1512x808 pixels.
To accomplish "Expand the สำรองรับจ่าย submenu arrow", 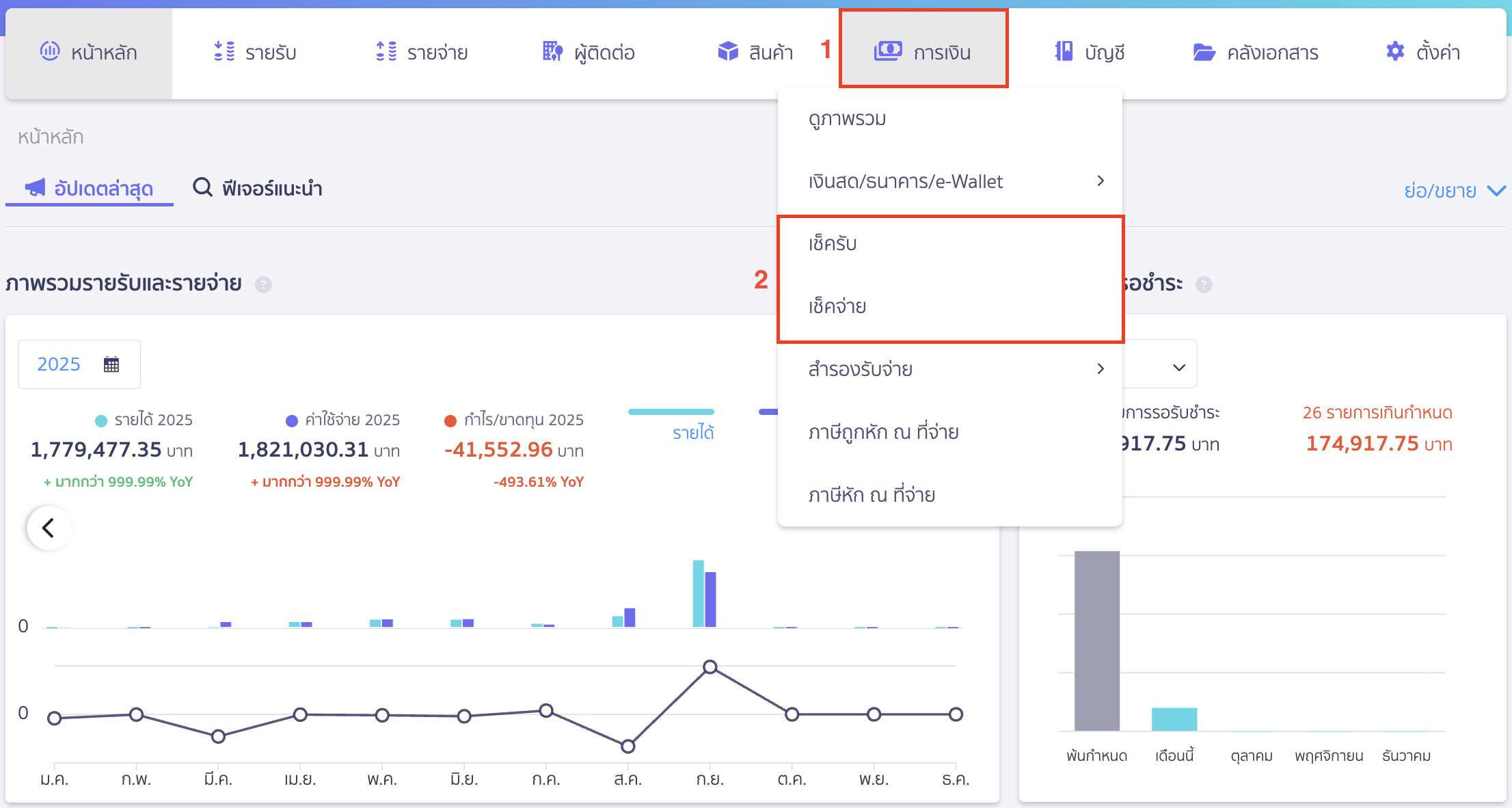I will click(1100, 369).
